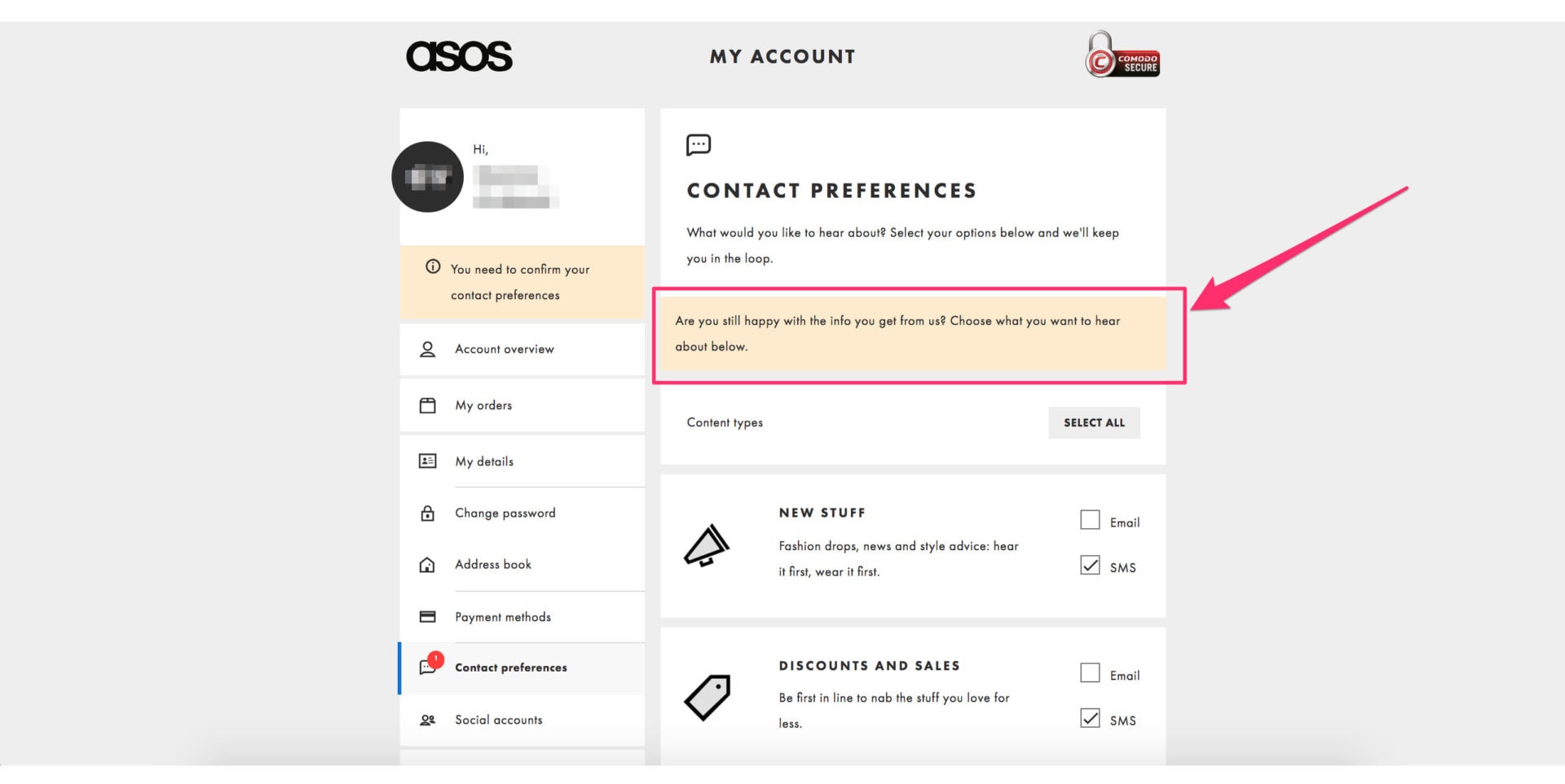This screenshot has height=784, width=1565.
Task: Enable Email updates for New Stuff
Action: click(1090, 519)
